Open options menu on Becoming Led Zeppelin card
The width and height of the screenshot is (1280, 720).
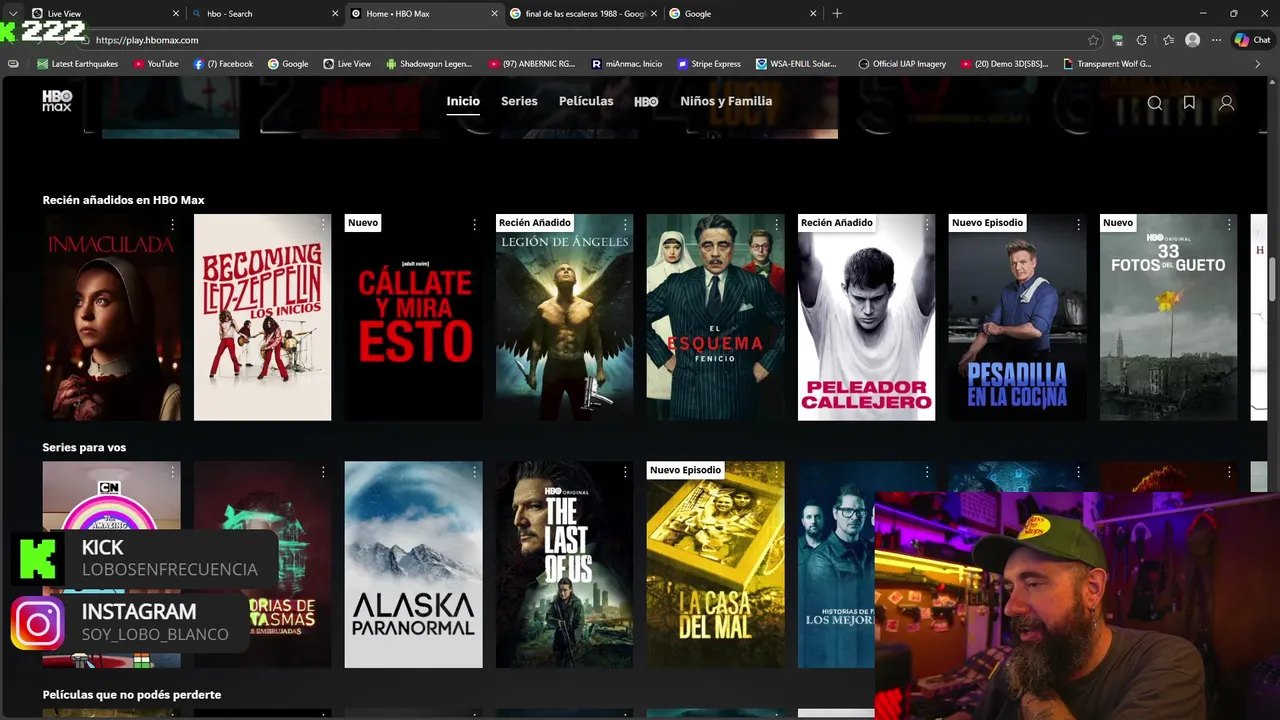(323, 225)
